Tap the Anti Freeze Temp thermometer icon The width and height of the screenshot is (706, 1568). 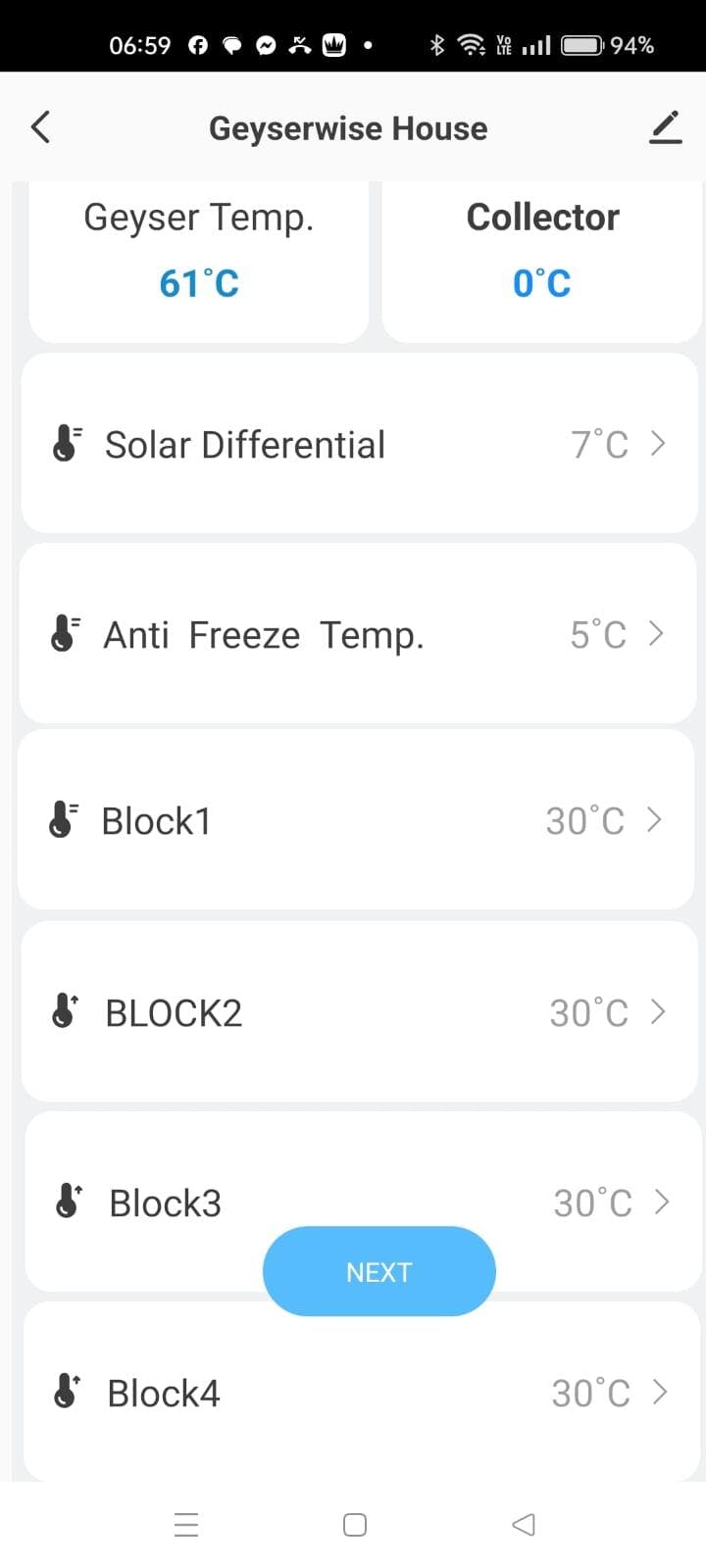click(65, 634)
